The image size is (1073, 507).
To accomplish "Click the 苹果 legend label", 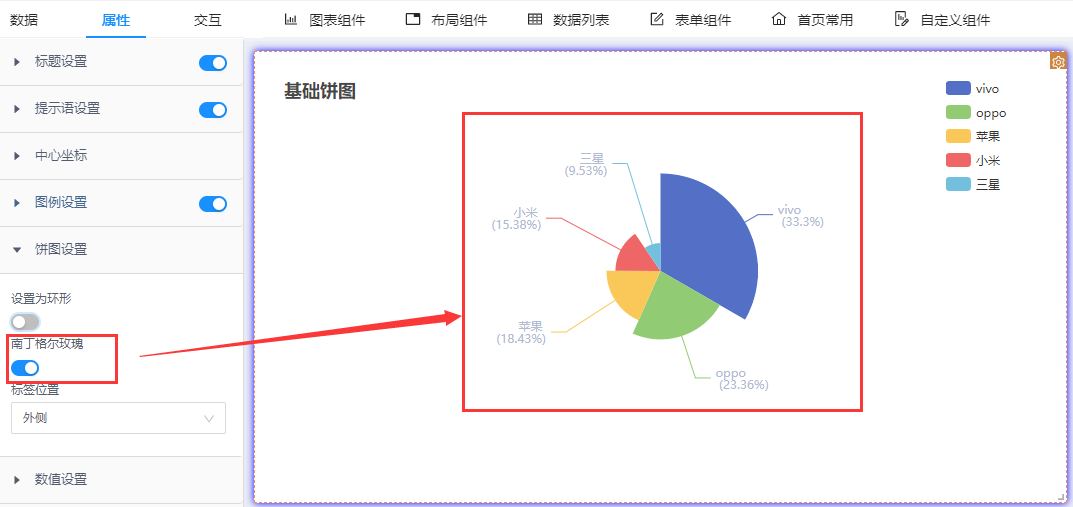I will pyautogui.click(x=988, y=136).
